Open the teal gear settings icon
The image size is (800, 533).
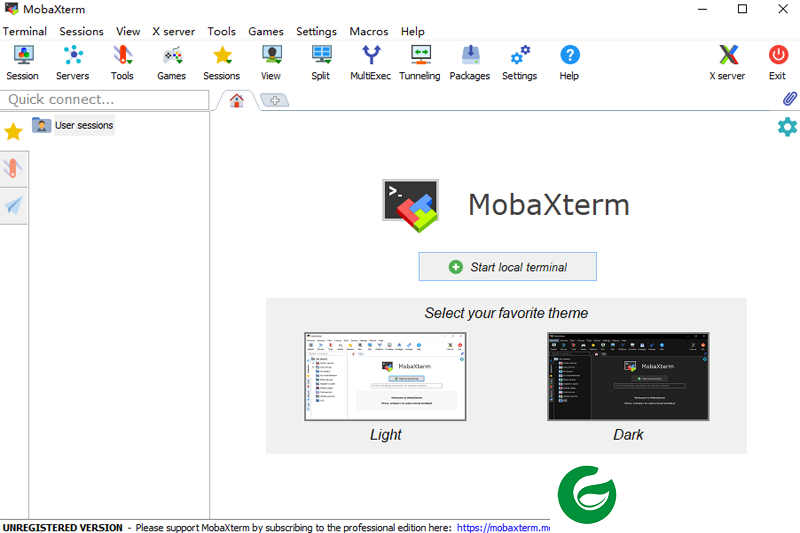[787, 126]
